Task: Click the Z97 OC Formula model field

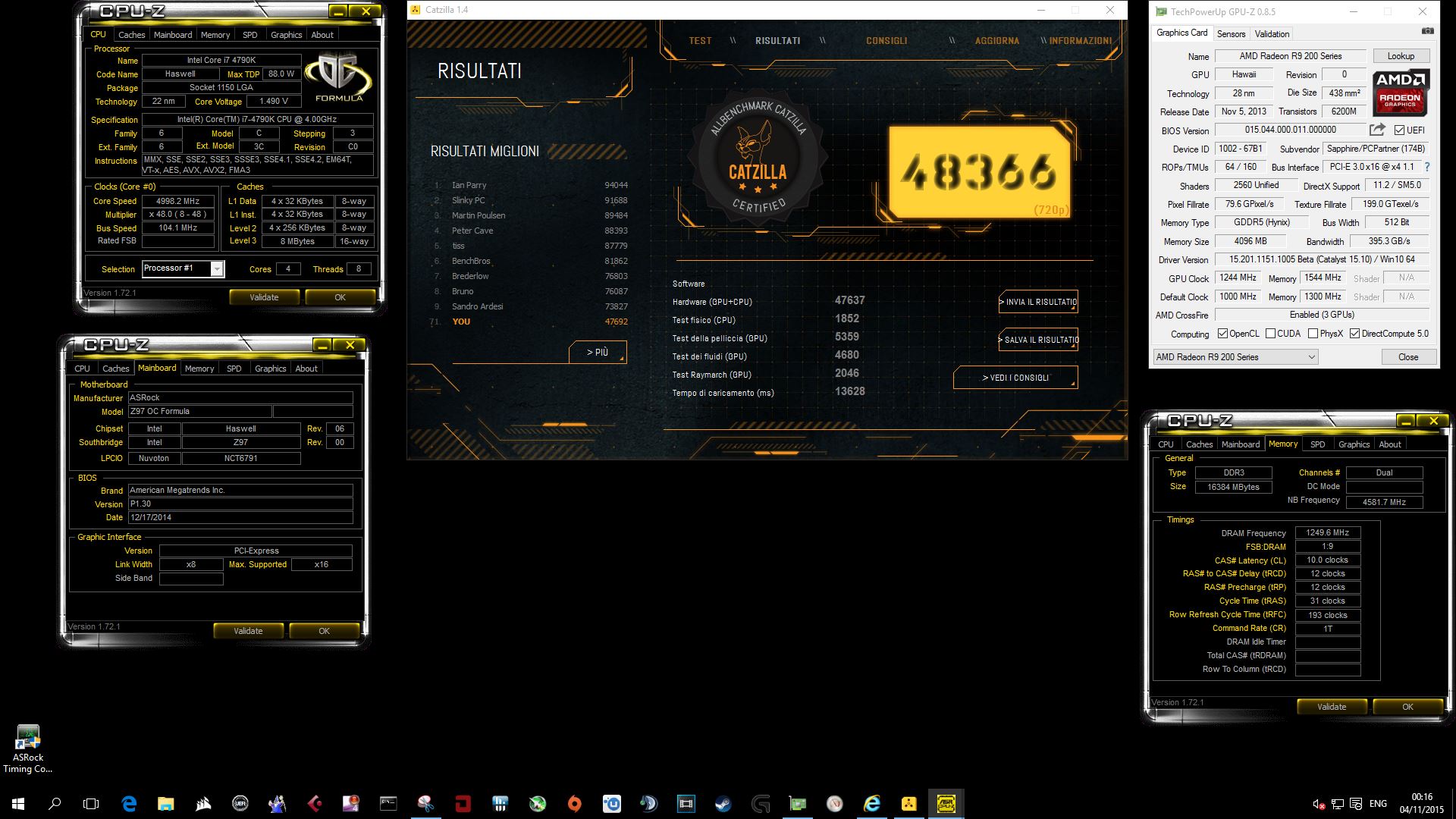Action: click(199, 412)
